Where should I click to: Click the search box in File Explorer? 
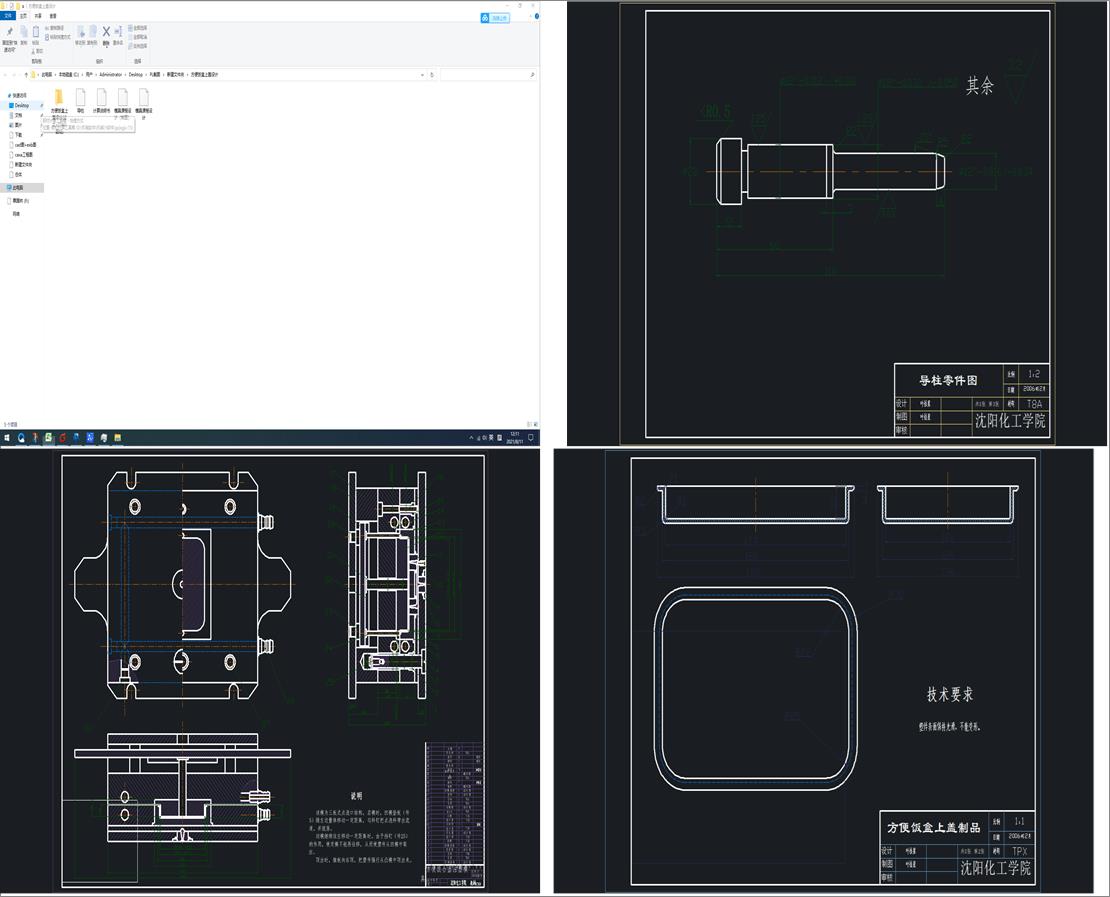487,75
